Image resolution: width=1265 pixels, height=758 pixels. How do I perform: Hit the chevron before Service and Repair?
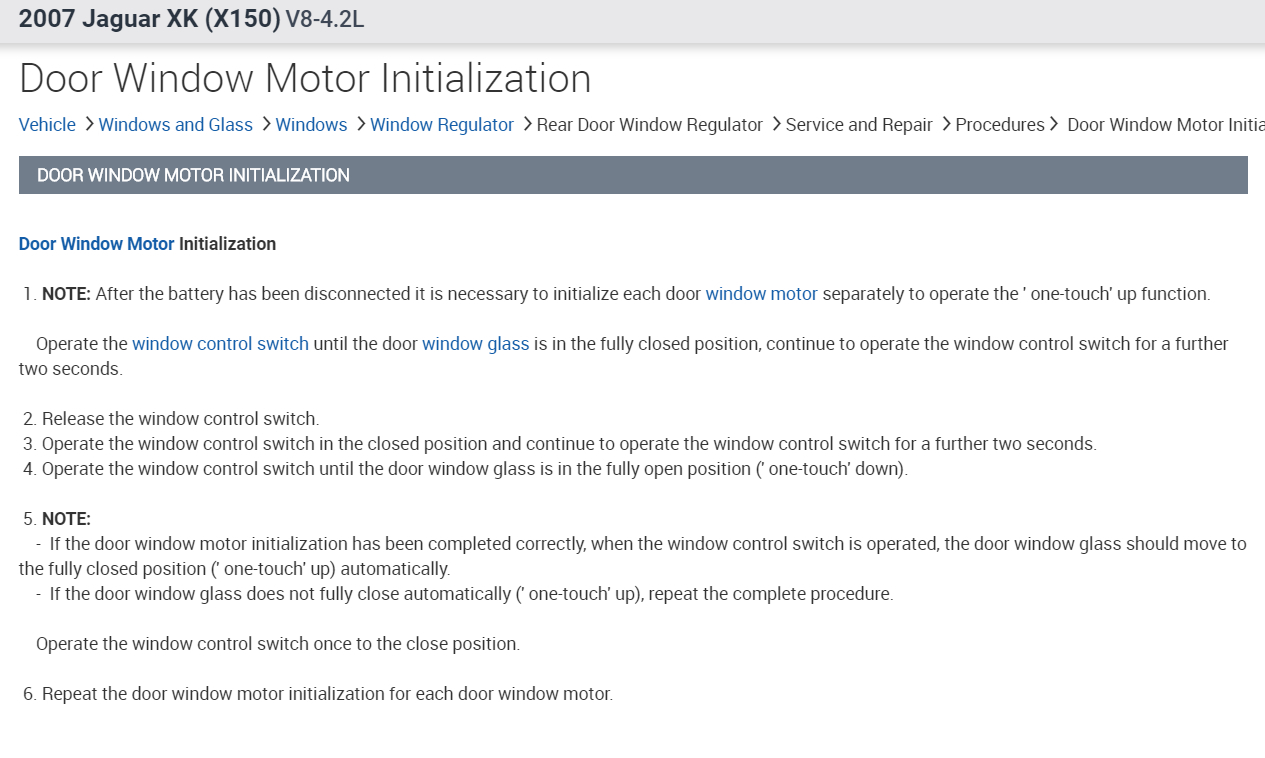(776, 125)
